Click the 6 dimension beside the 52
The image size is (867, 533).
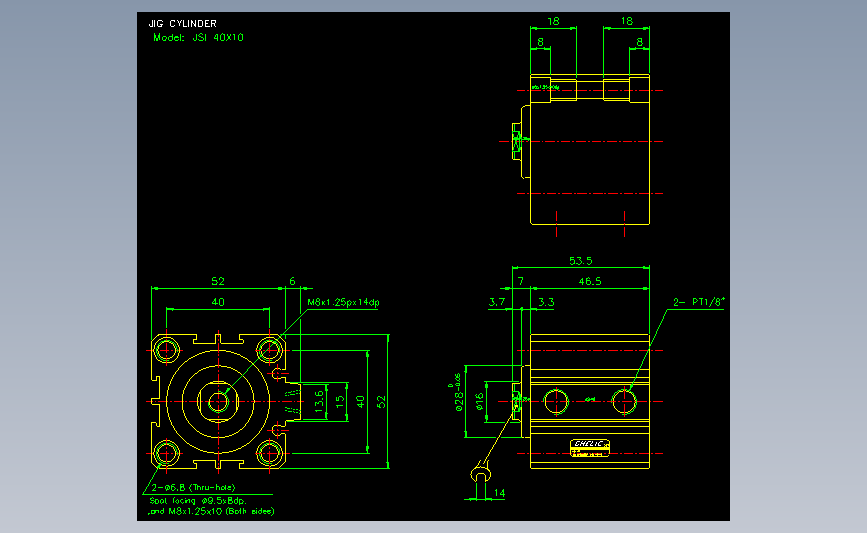(x=293, y=281)
